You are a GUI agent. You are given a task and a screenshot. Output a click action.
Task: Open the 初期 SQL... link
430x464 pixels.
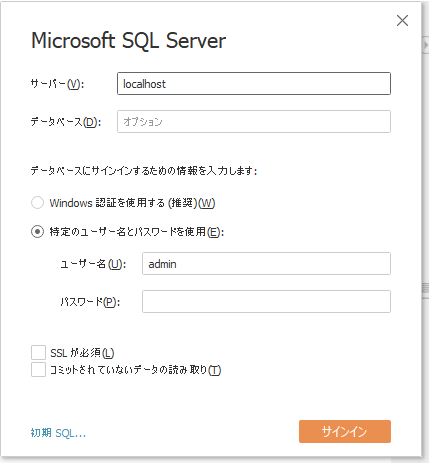click(58, 433)
